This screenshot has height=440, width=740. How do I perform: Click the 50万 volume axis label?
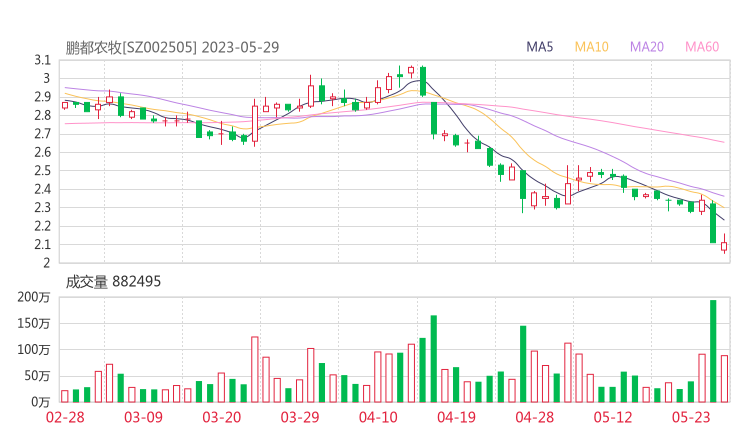[37, 376]
